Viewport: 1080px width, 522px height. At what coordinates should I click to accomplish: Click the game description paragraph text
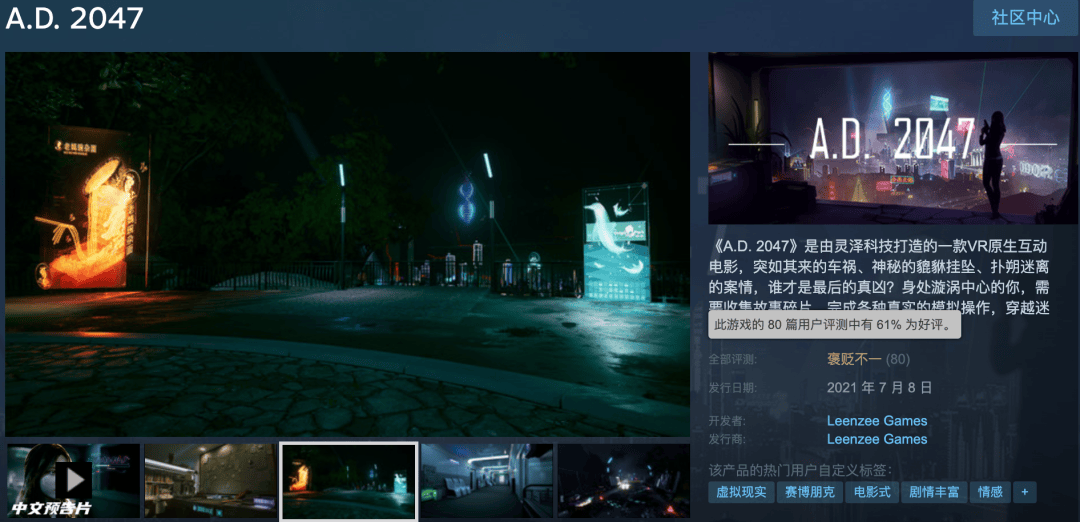click(879, 277)
